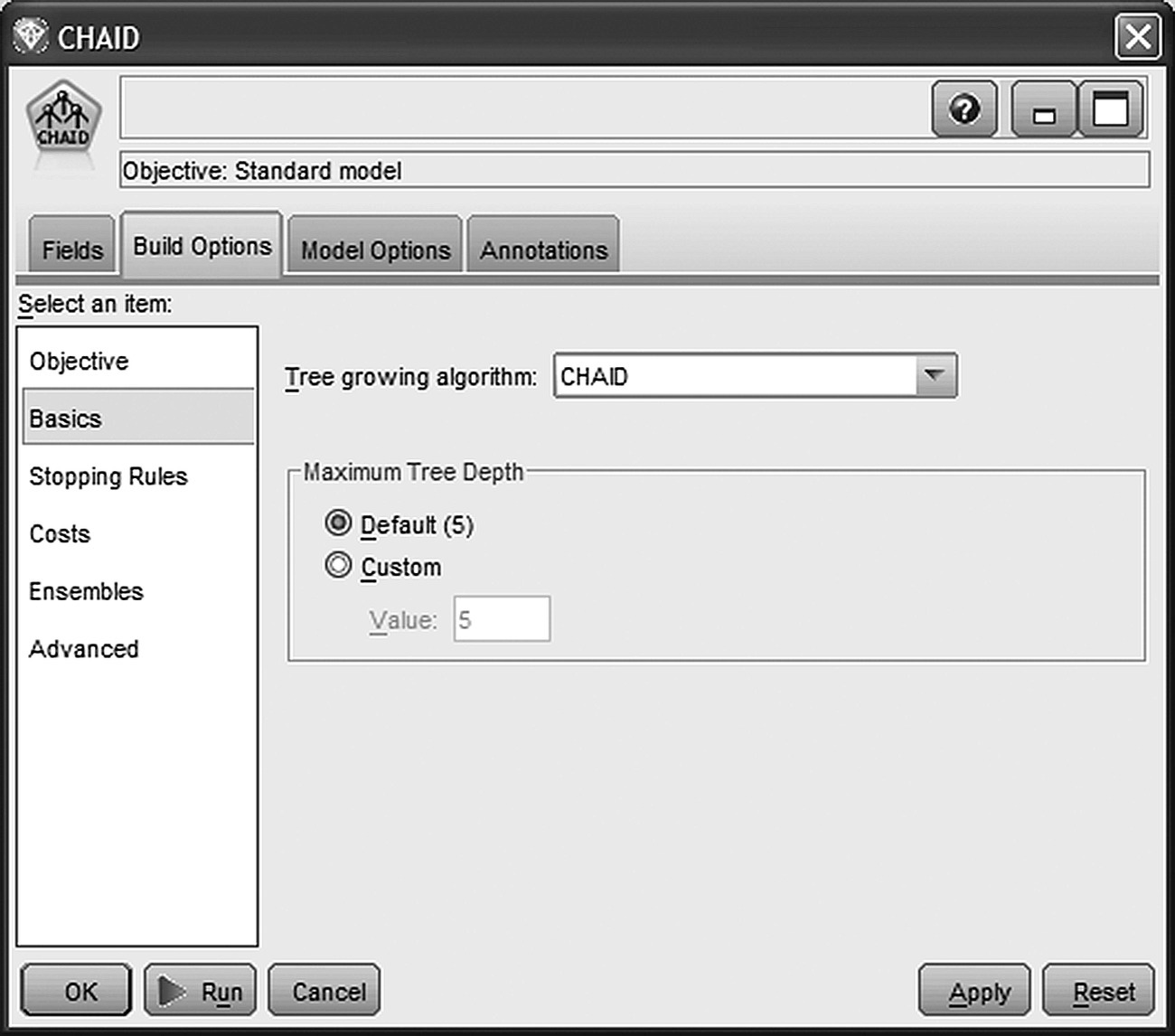Click the OK button
Viewport: 1175px width, 1036px height.
click(77, 991)
